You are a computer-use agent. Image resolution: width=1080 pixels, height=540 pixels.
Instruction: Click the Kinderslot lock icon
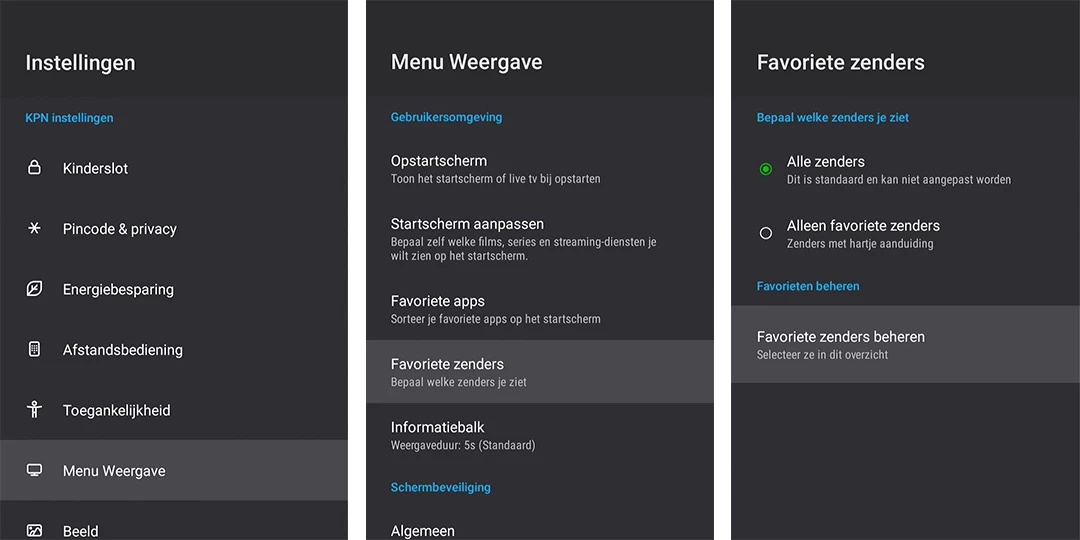34,168
